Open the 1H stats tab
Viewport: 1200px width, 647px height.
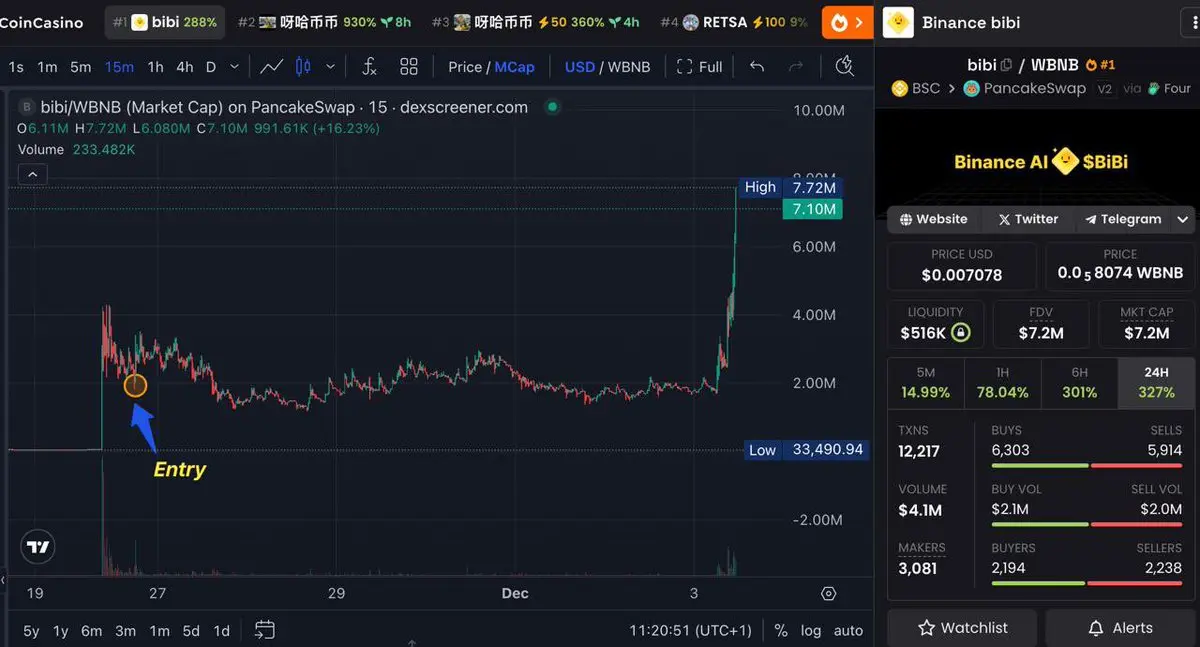coord(1003,382)
